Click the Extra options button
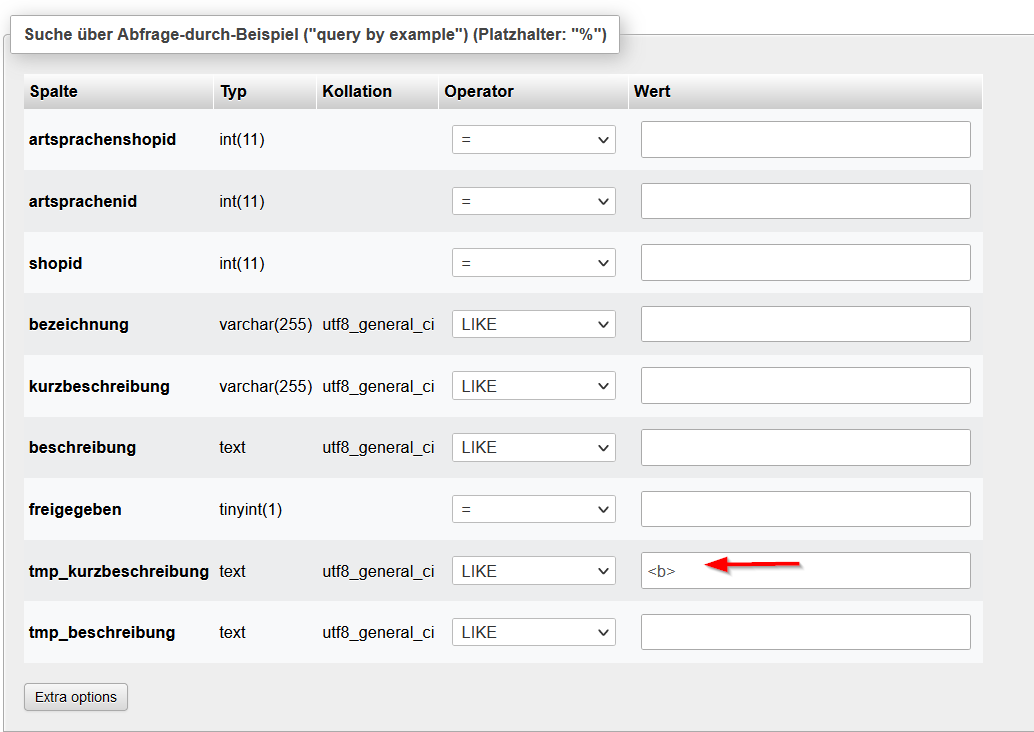Screen dimensions: 1034x732 75,697
